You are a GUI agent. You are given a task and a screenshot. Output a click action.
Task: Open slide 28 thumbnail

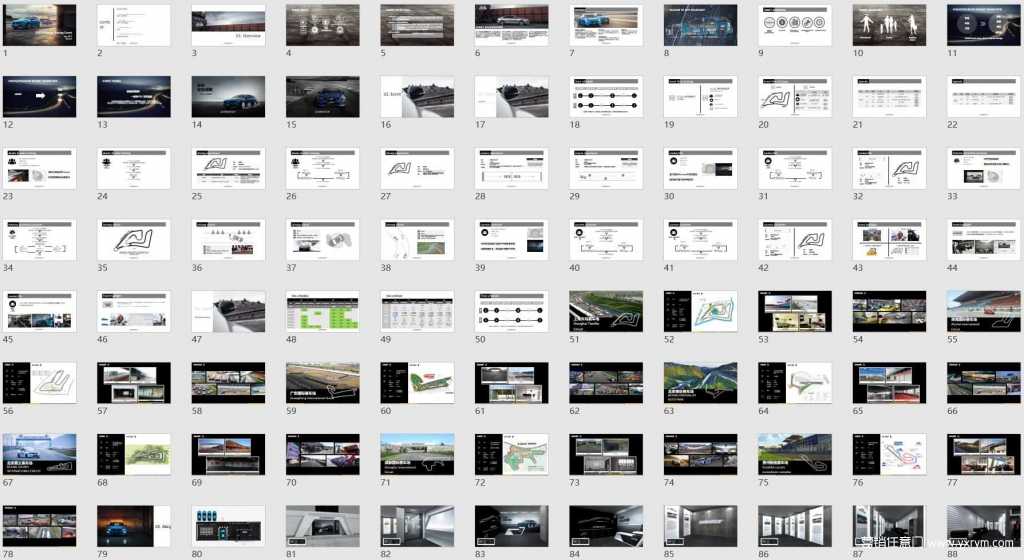click(x=512, y=169)
